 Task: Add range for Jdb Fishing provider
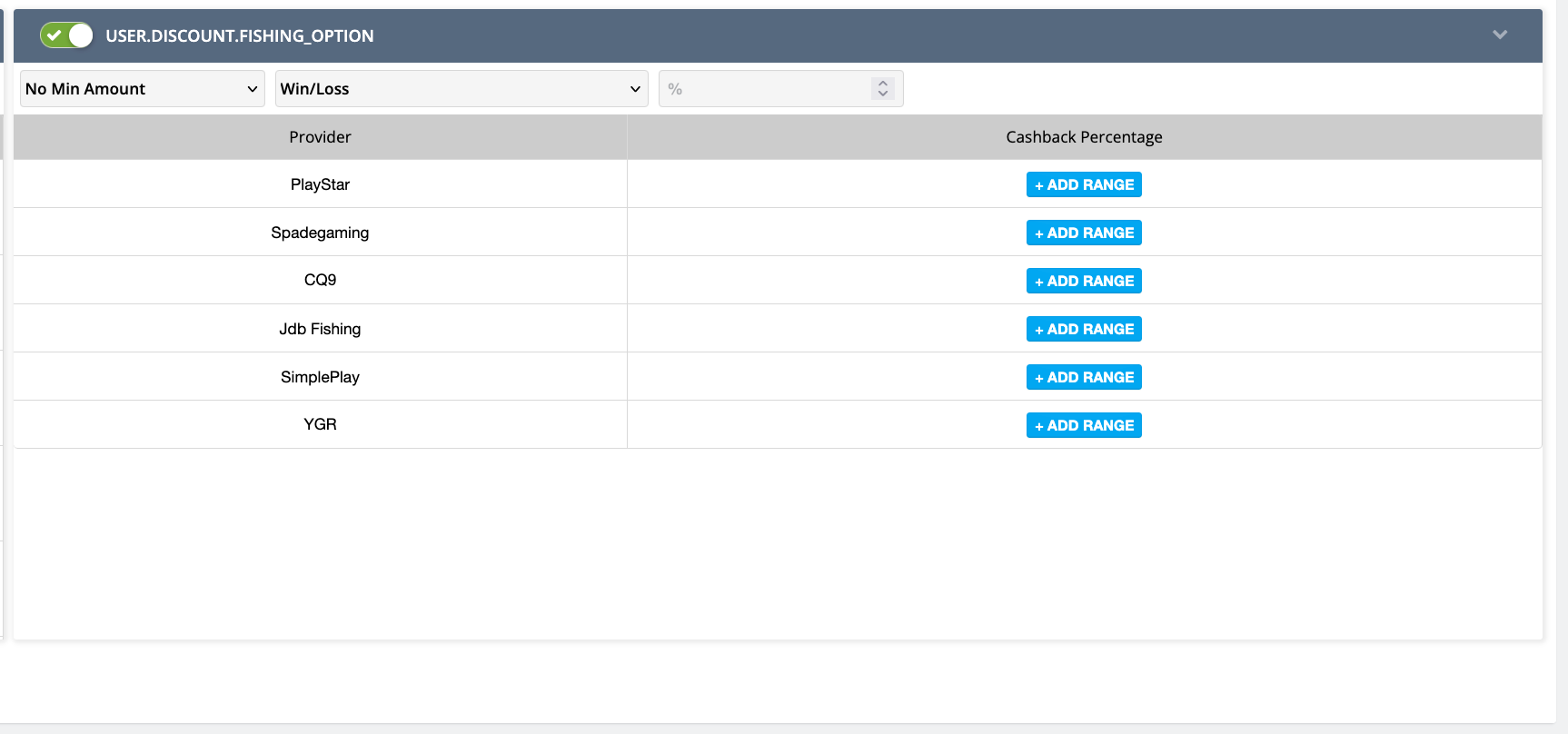1084,329
